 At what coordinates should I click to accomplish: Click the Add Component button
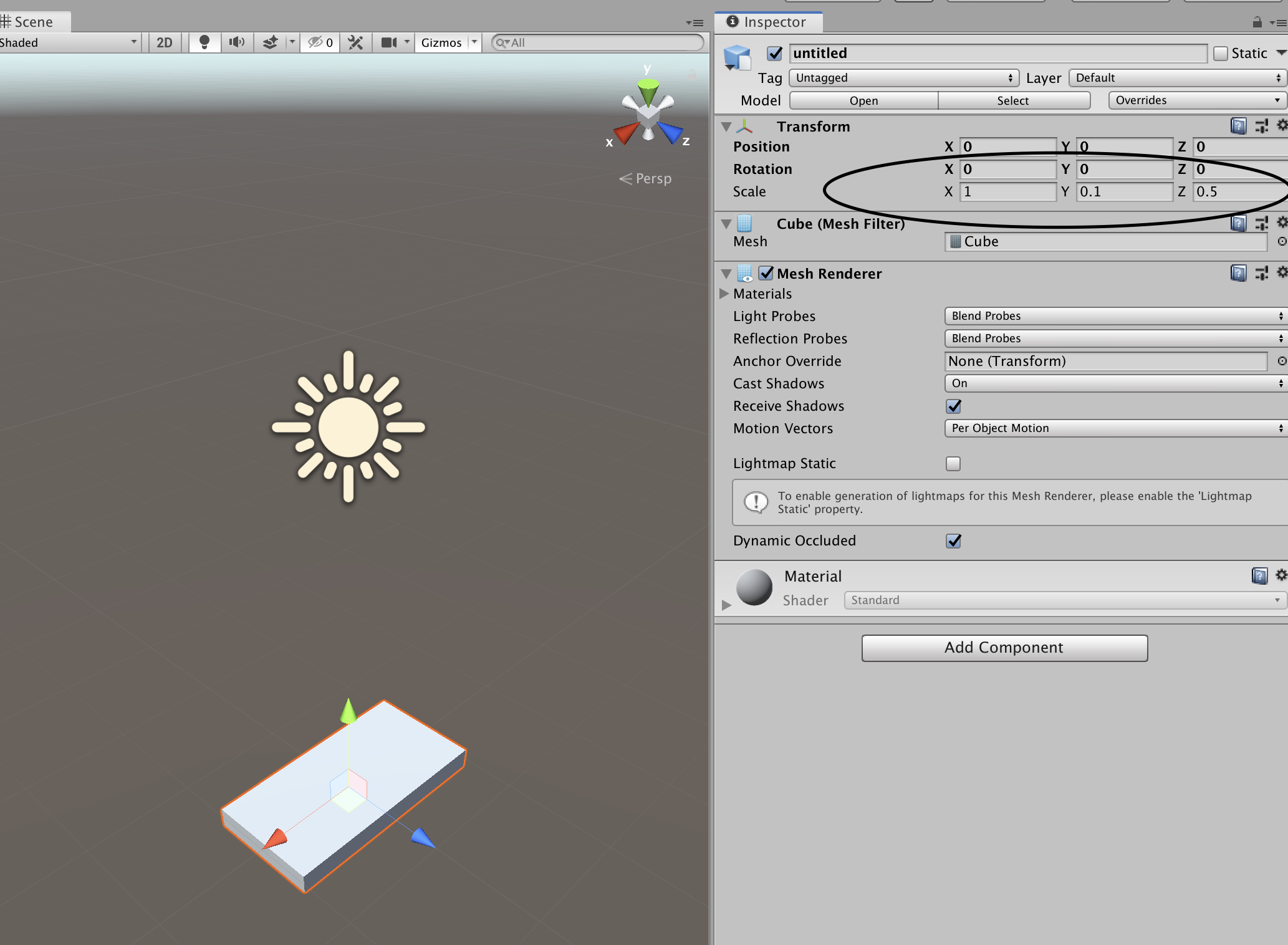point(1003,648)
